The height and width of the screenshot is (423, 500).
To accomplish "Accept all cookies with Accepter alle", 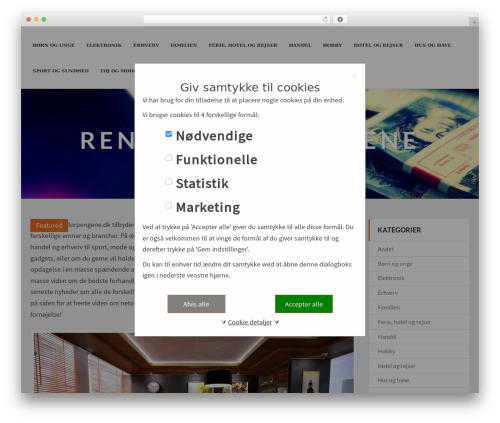I will click(x=304, y=304).
